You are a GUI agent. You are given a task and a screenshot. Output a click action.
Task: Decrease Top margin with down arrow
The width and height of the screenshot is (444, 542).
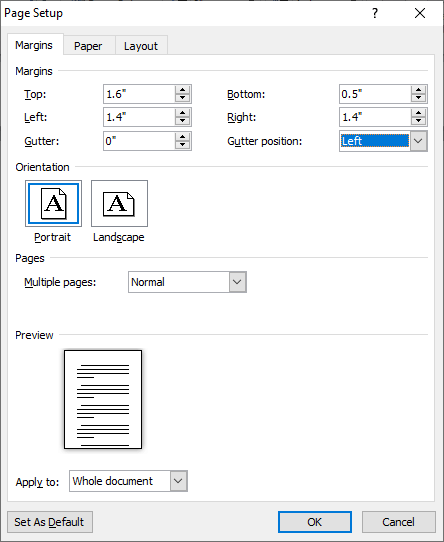click(183, 98)
